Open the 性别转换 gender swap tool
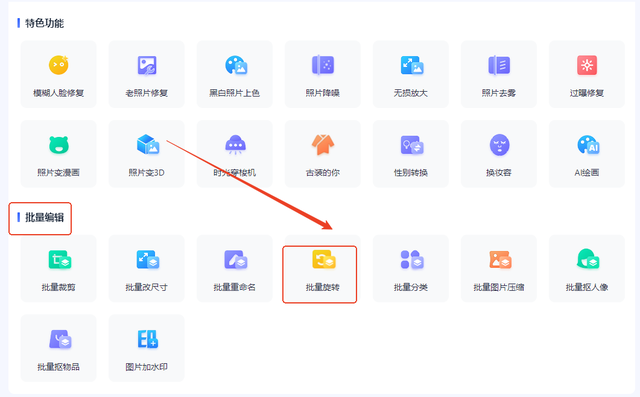This screenshot has width=640, height=397. click(411, 154)
